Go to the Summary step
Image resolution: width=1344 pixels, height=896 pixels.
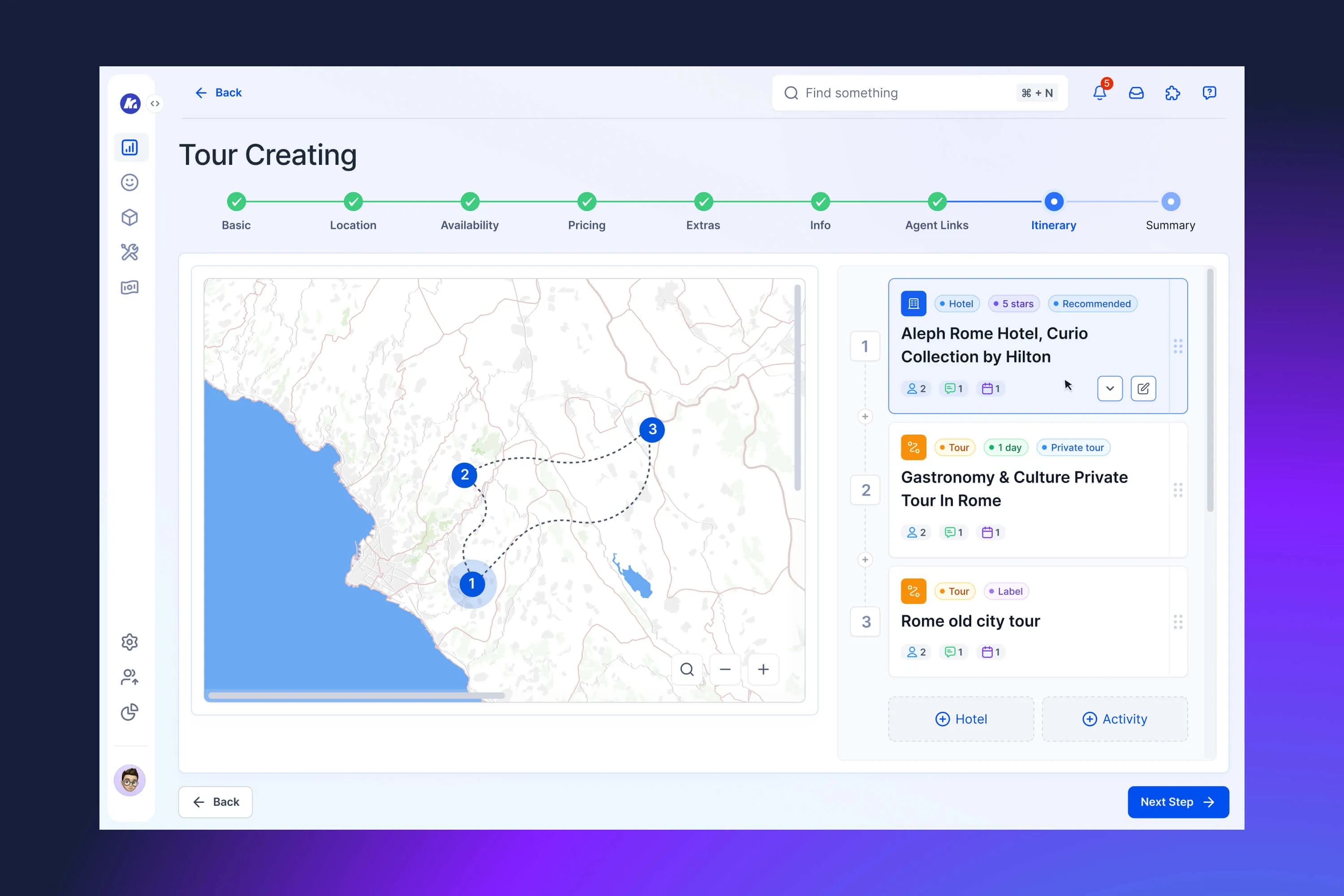tap(1170, 202)
